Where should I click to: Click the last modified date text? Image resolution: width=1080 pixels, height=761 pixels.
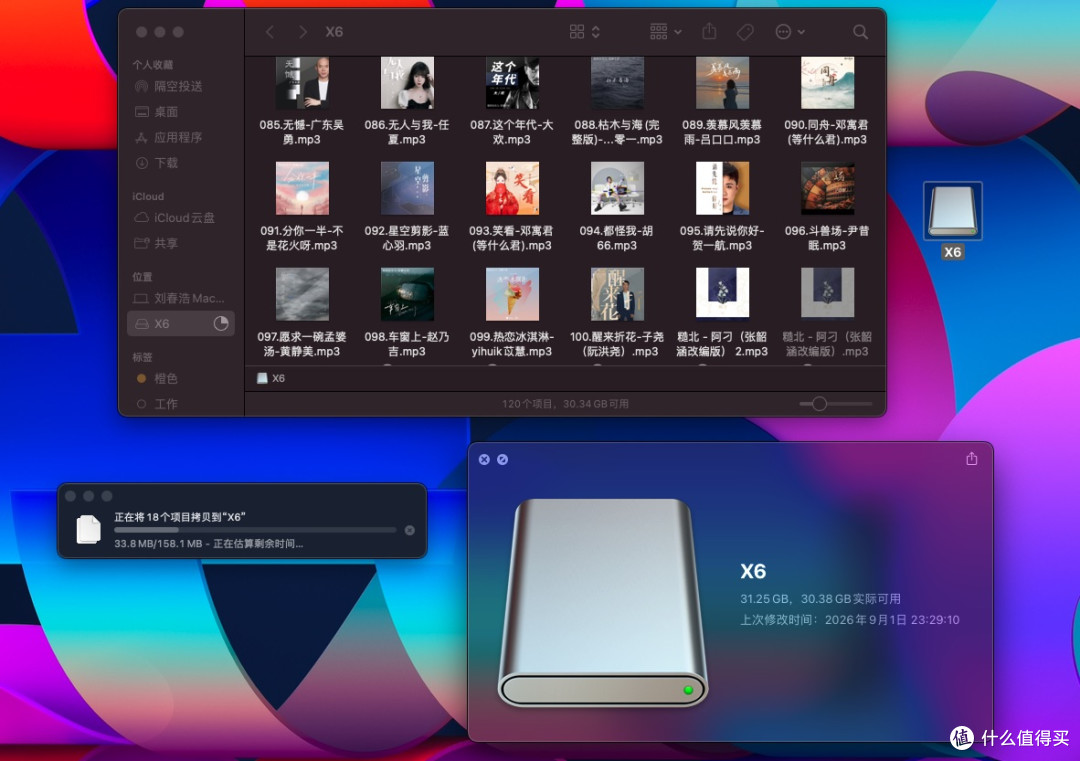[849, 620]
